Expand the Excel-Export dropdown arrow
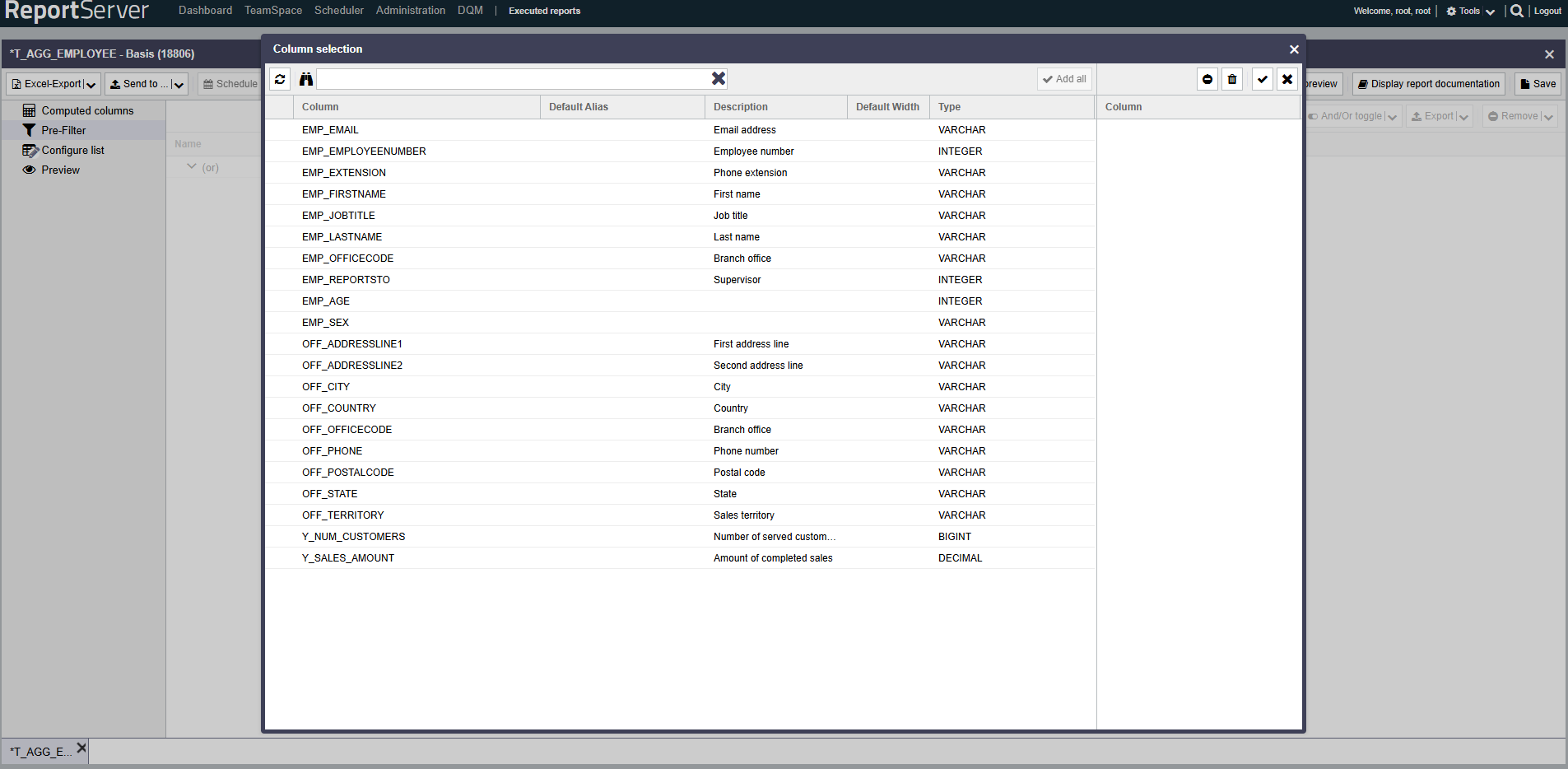Image resolution: width=1568 pixels, height=769 pixels. coord(91,84)
